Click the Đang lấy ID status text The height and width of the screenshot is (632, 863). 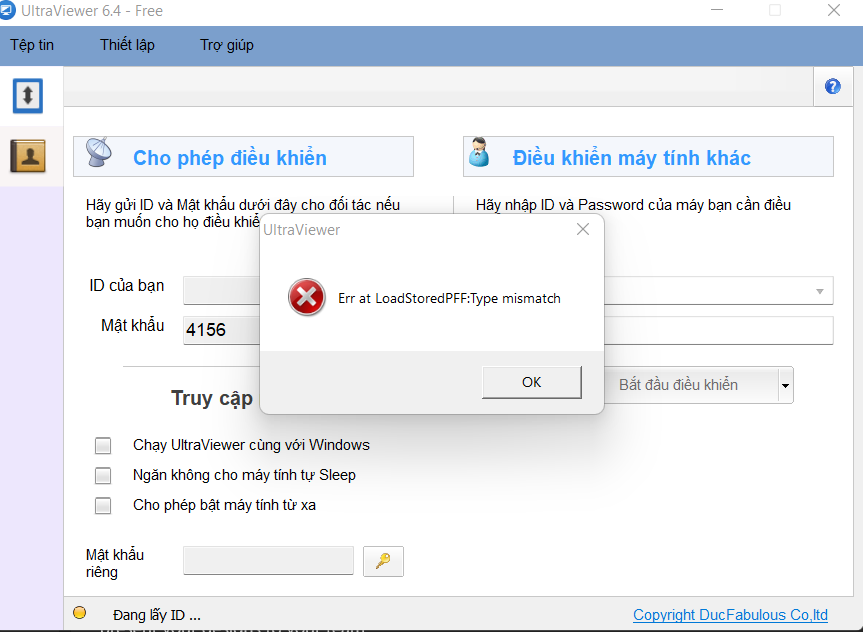click(x=157, y=615)
